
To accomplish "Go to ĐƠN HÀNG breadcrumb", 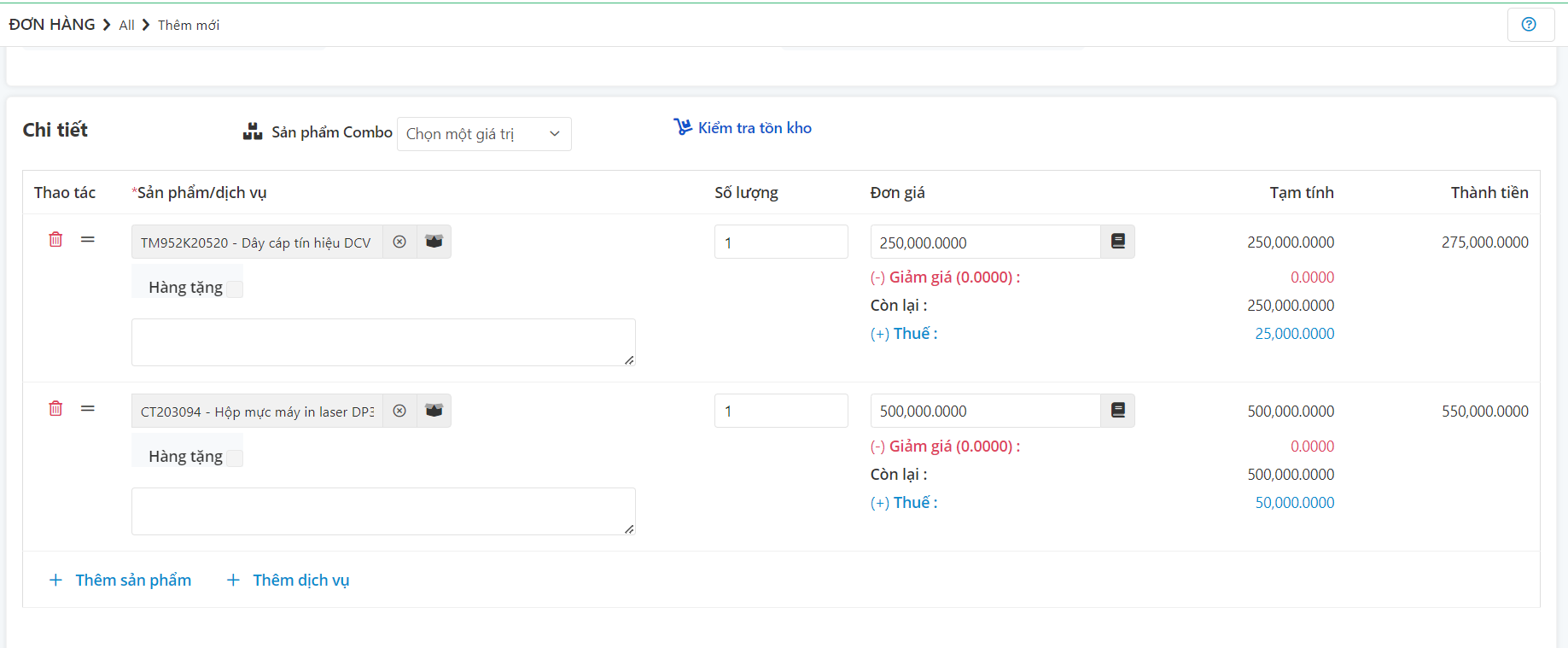I will pos(52,25).
